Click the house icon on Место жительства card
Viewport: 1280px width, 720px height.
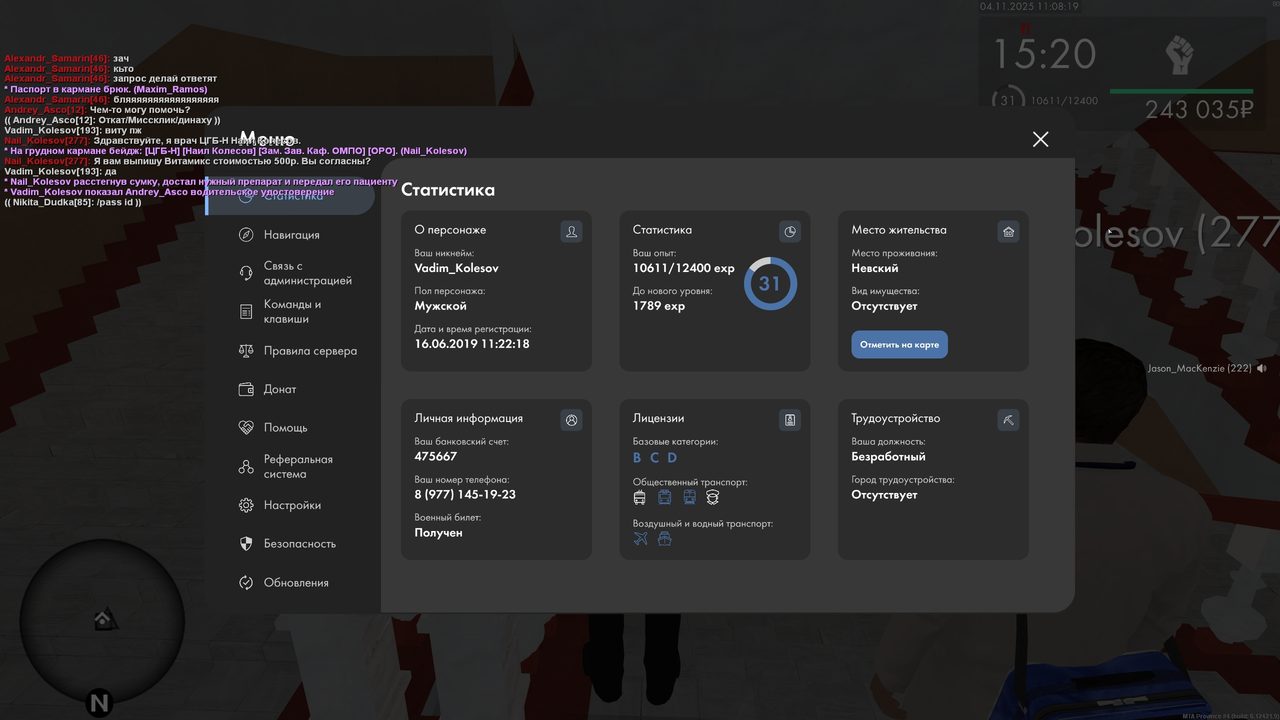pyautogui.click(x=1008, y=232)
